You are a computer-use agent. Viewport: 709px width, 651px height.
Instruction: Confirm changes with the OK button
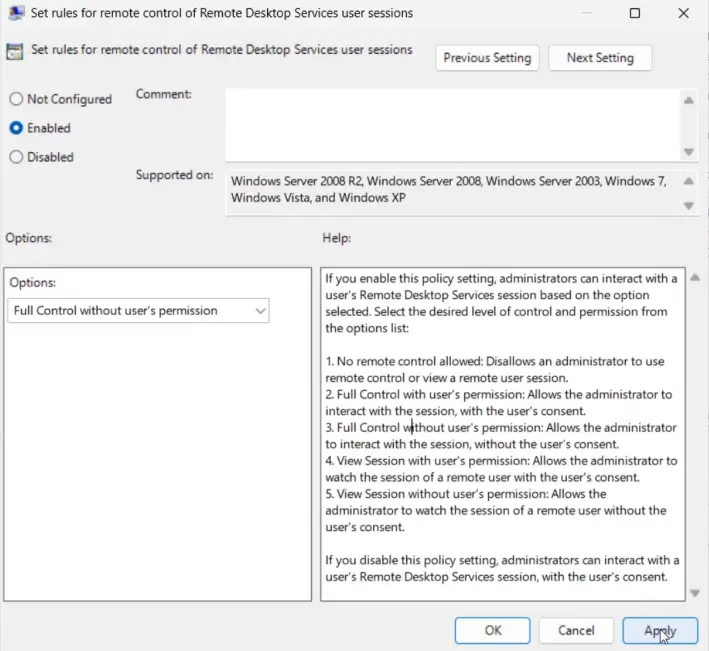492,631
